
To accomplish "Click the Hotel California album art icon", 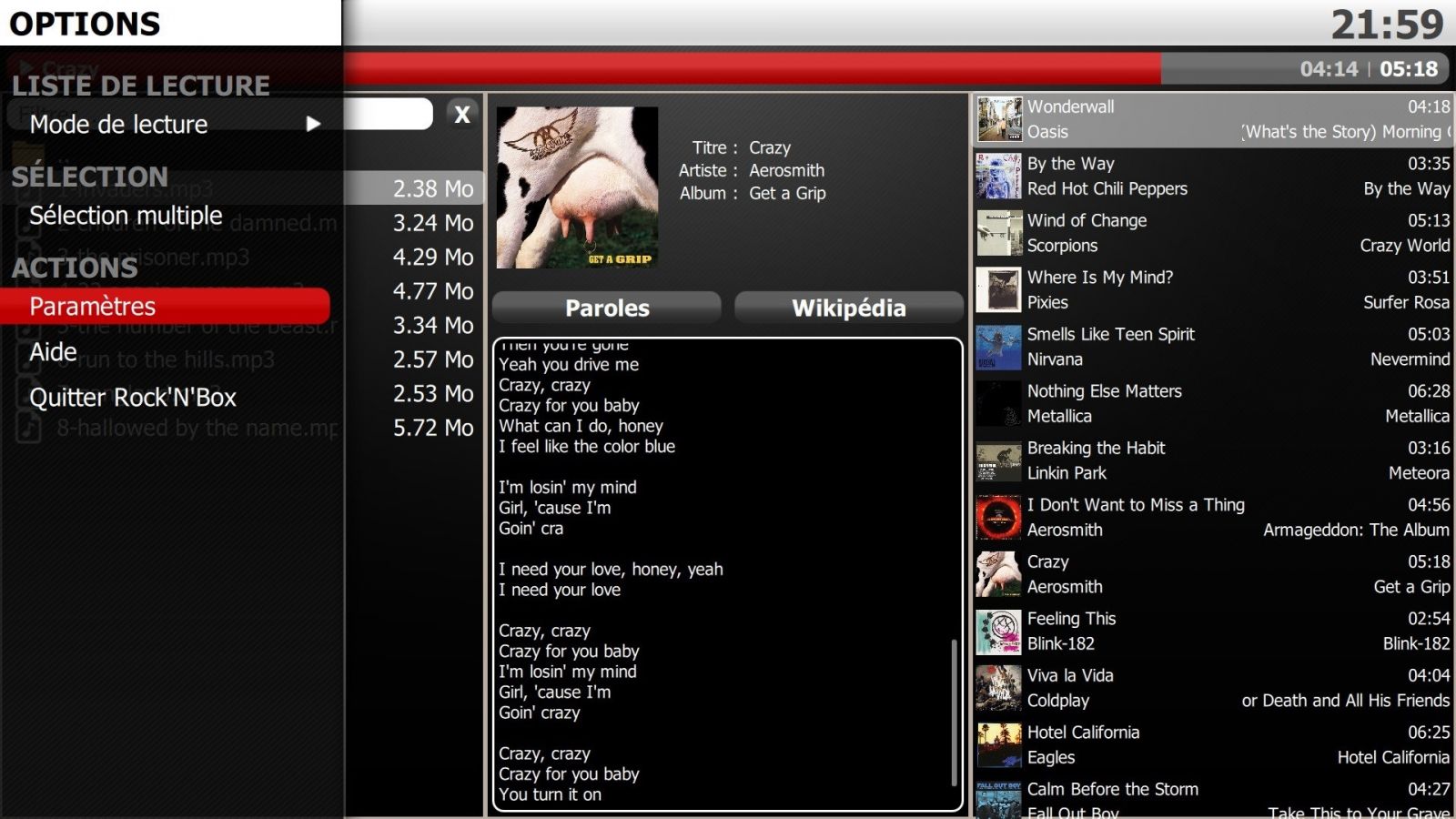I will (x=999, y=745).
